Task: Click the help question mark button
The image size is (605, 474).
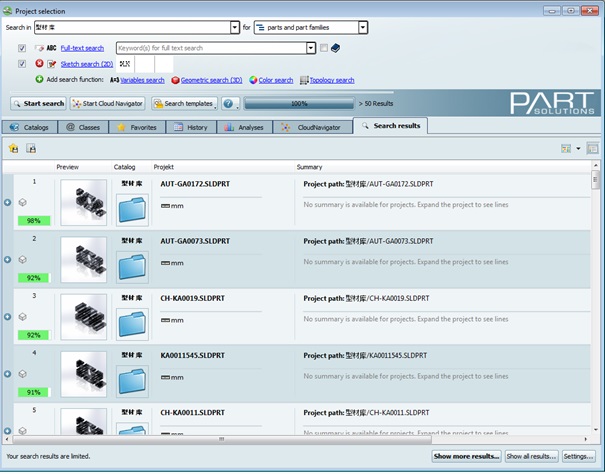Action: [229, 103]
